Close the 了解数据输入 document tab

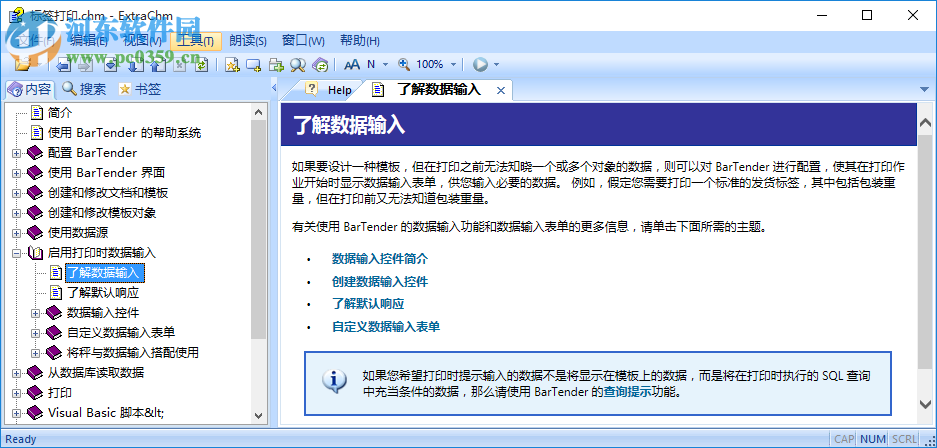tap(501, 90)
